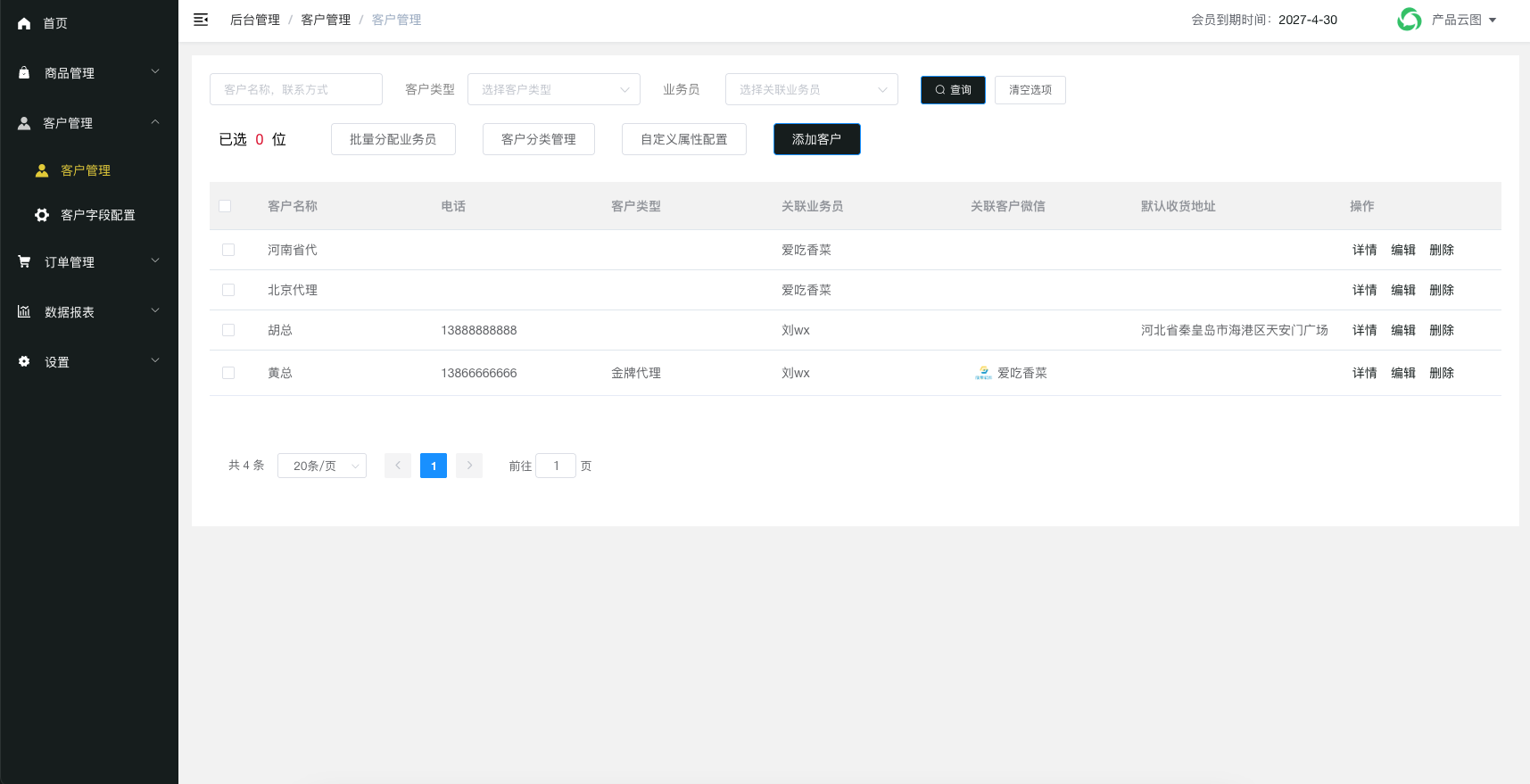View 详情 for 黄总
The height and width of the screenshot is (784, 1530).
pyautogui.click(x=1365, y=373)
